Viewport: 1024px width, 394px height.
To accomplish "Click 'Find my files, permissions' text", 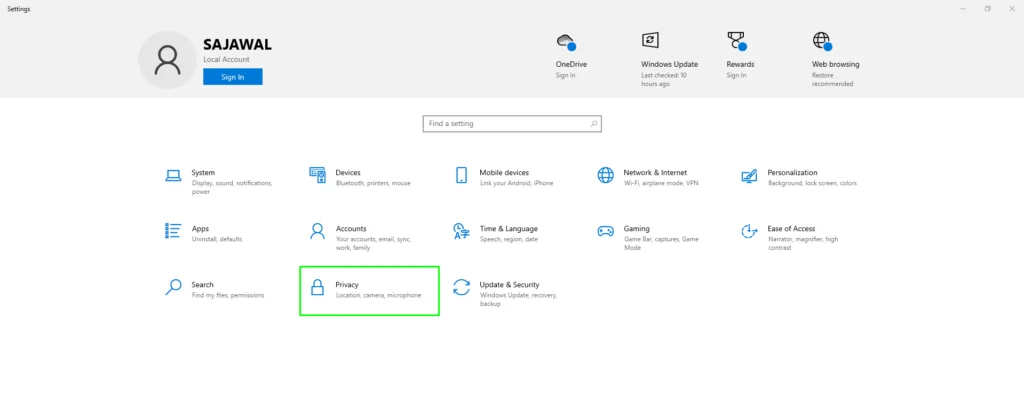I will (x=228, y=295).
